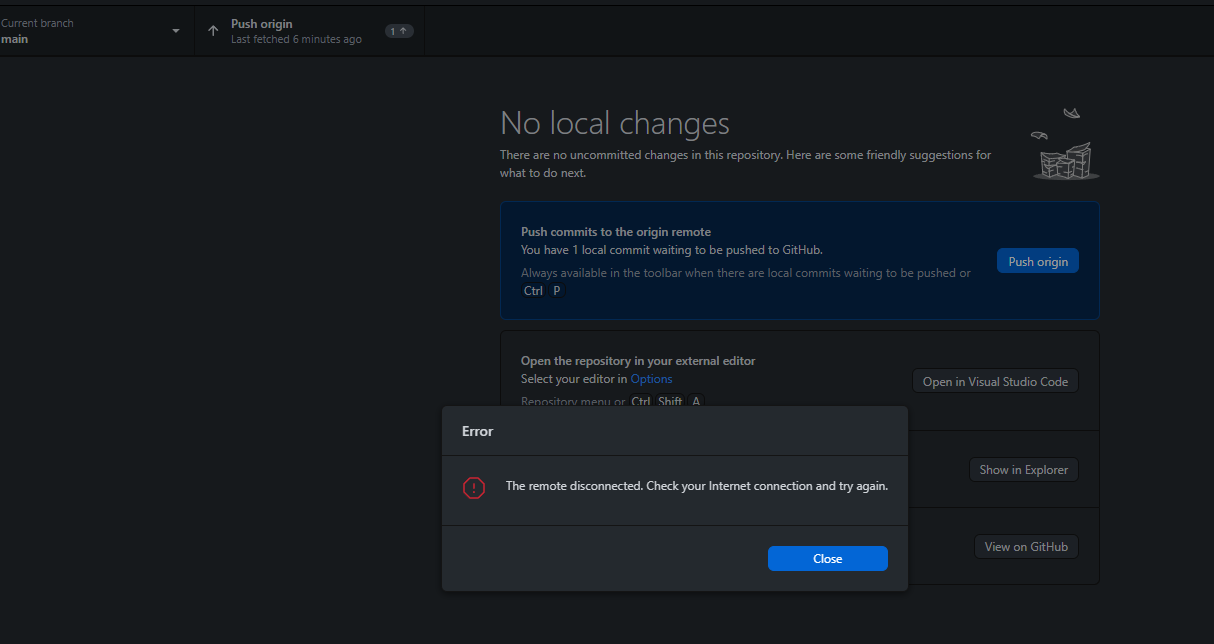Click the P key badge in push hint
Screen dimensions: 1214x644
pos(557,291)
